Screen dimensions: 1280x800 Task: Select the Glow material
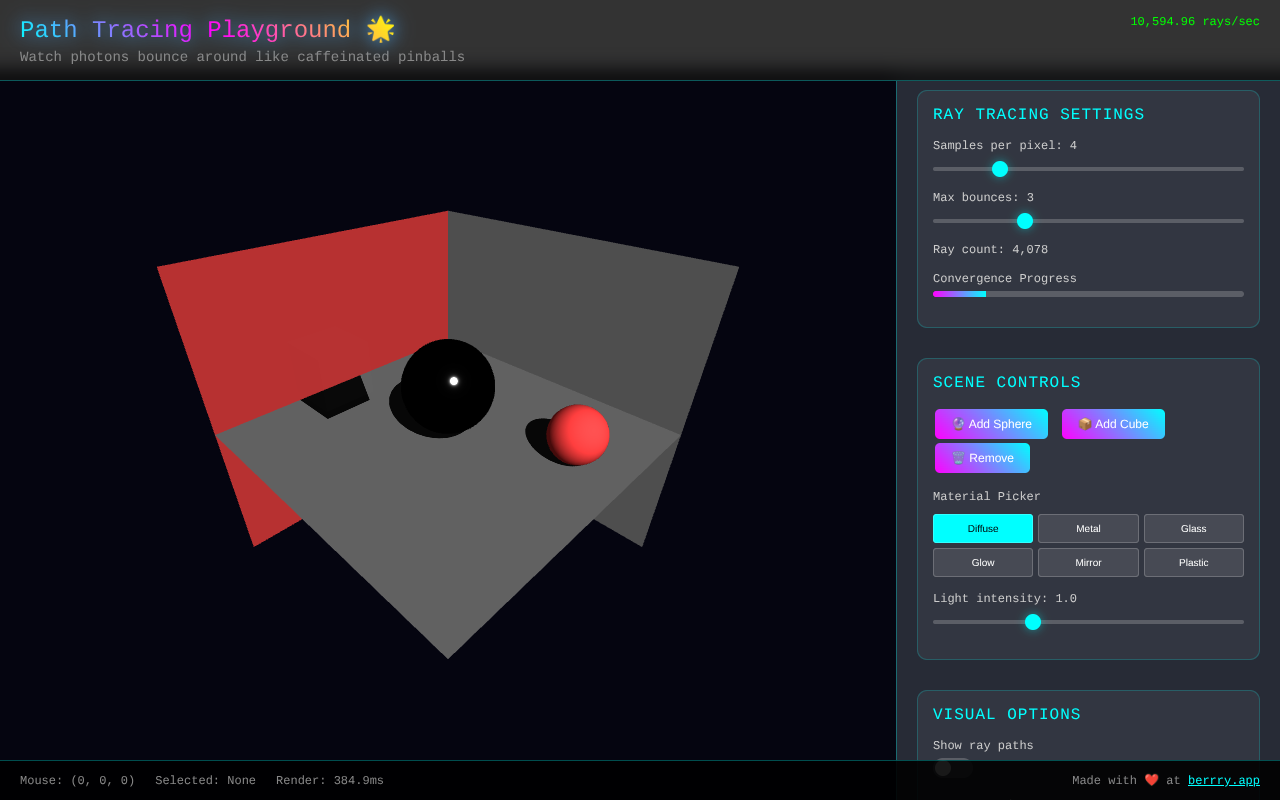[982, 562]
